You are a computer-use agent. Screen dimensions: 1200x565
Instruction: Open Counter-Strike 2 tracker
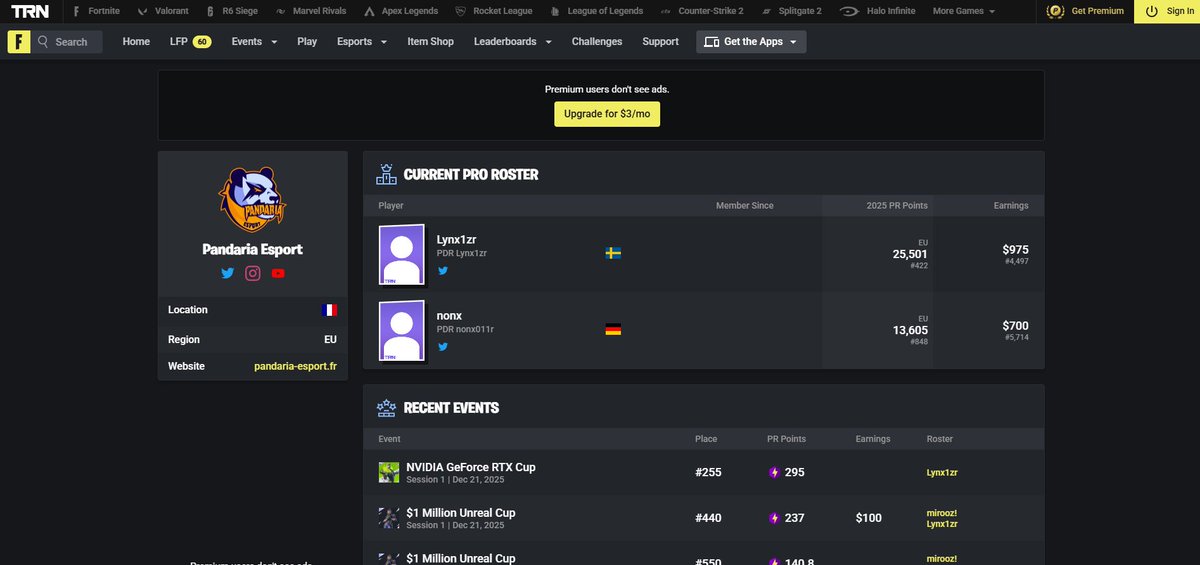pyautogui.click(x=702, y=11)
